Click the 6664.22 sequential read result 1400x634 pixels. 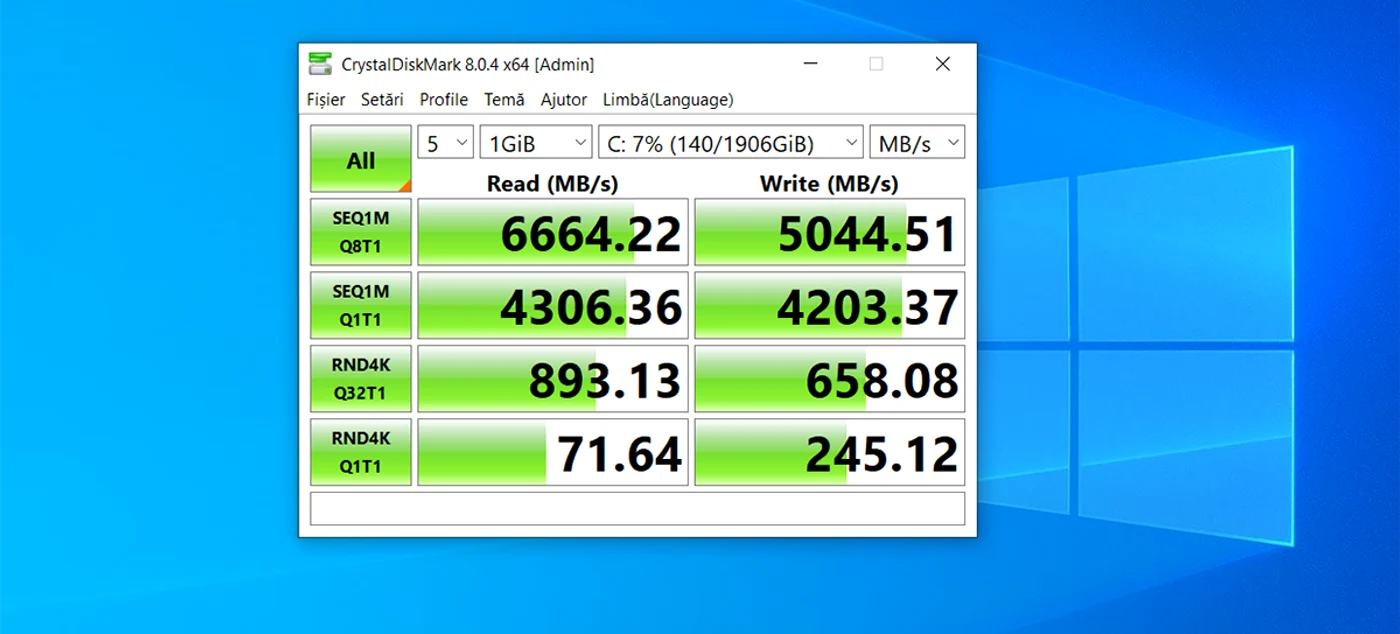tap(553, 232)
